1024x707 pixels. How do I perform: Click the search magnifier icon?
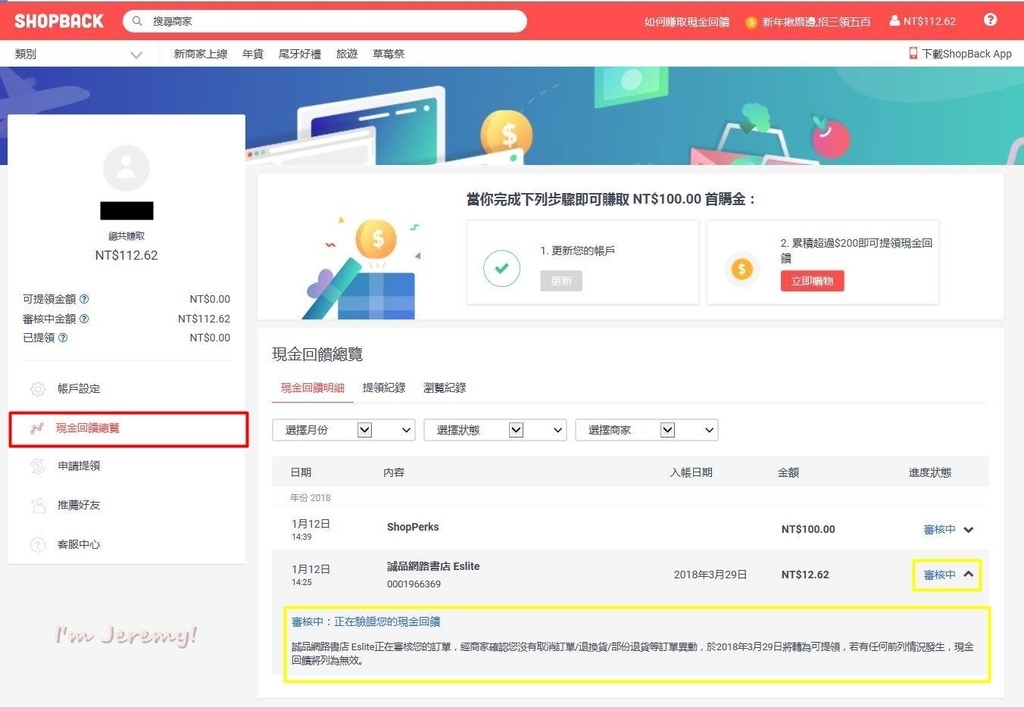(x=137, y=21)
